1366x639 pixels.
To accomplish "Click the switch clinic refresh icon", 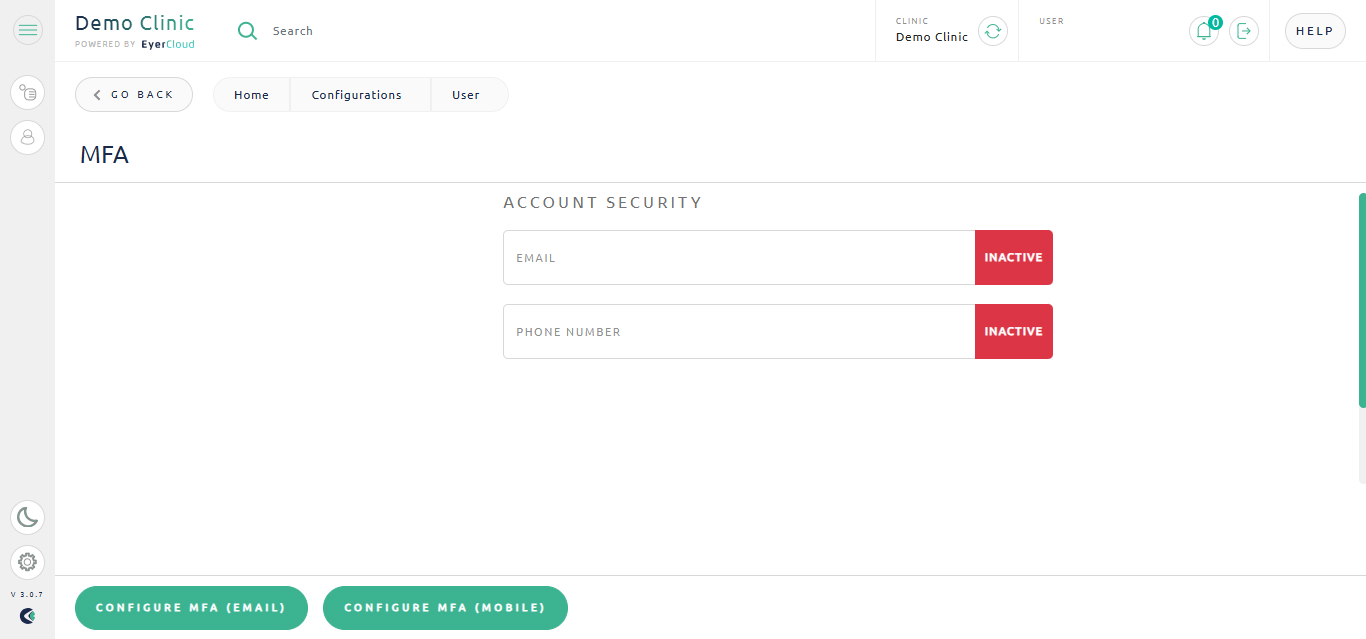I will [x=992, y=31].
